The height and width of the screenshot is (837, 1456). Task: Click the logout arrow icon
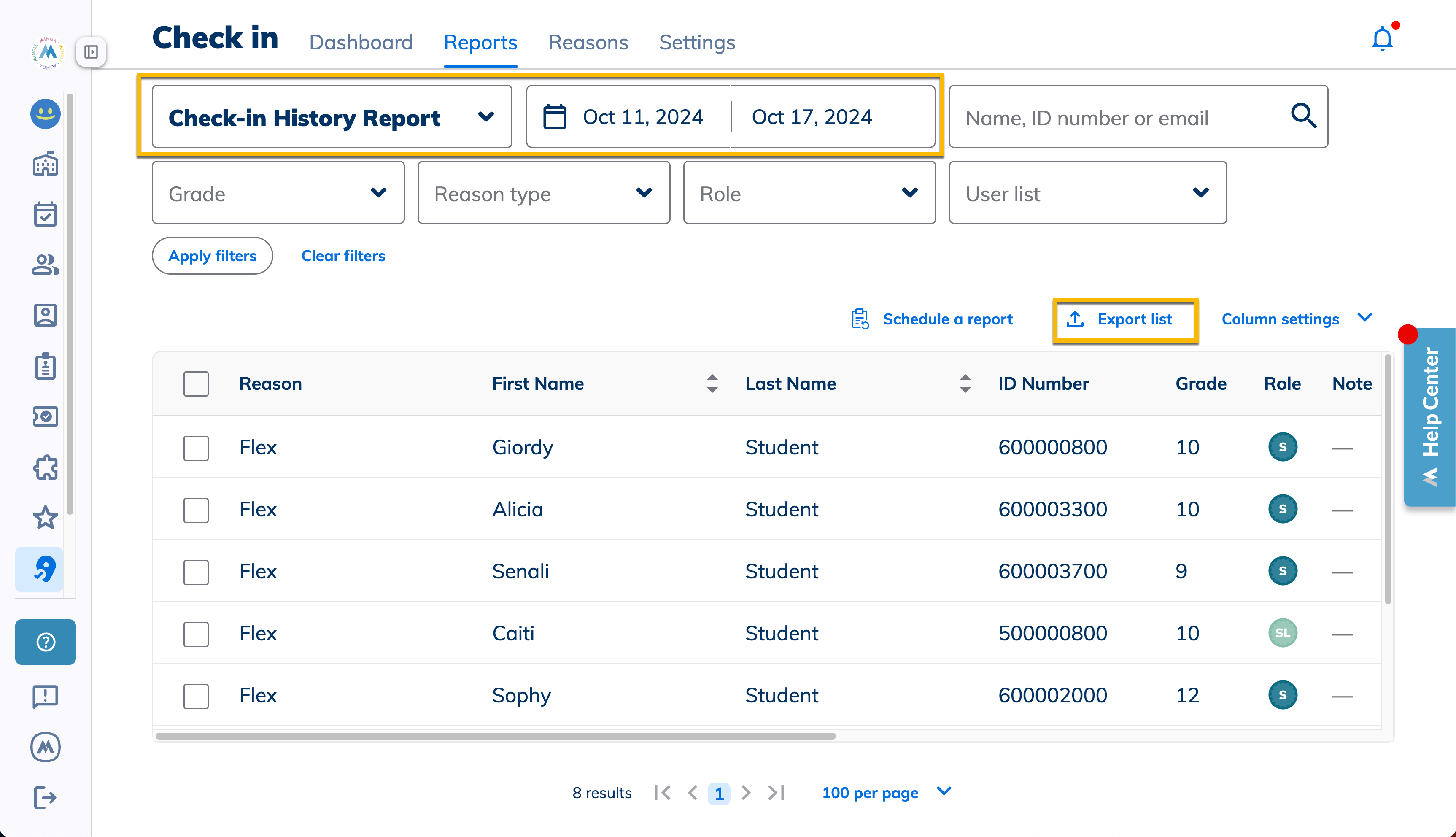pyautogui.click(x=46, y=797)
